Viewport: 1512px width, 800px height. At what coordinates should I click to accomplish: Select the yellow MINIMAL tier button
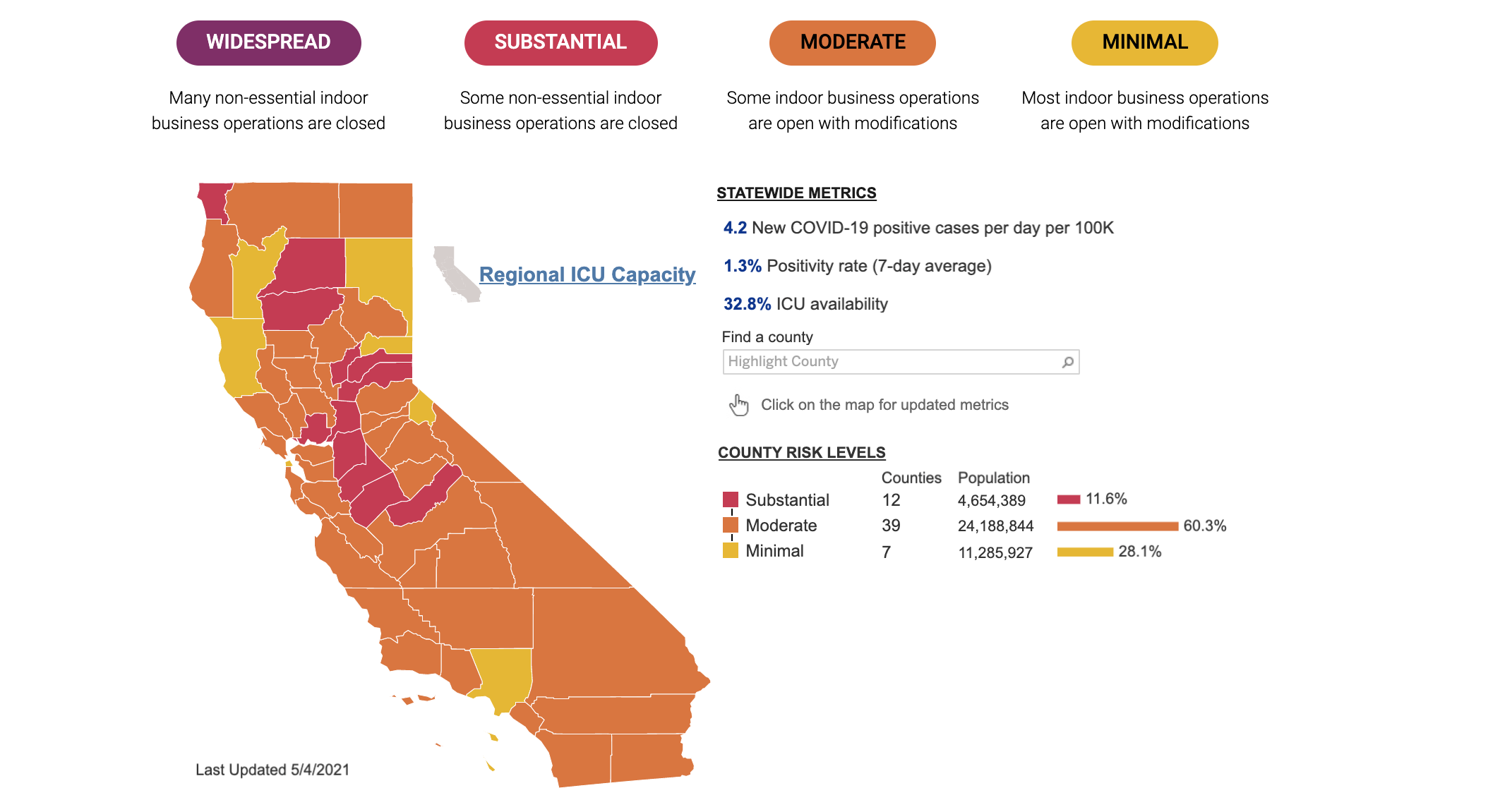pyautogui.click(x=1144, y=42)
